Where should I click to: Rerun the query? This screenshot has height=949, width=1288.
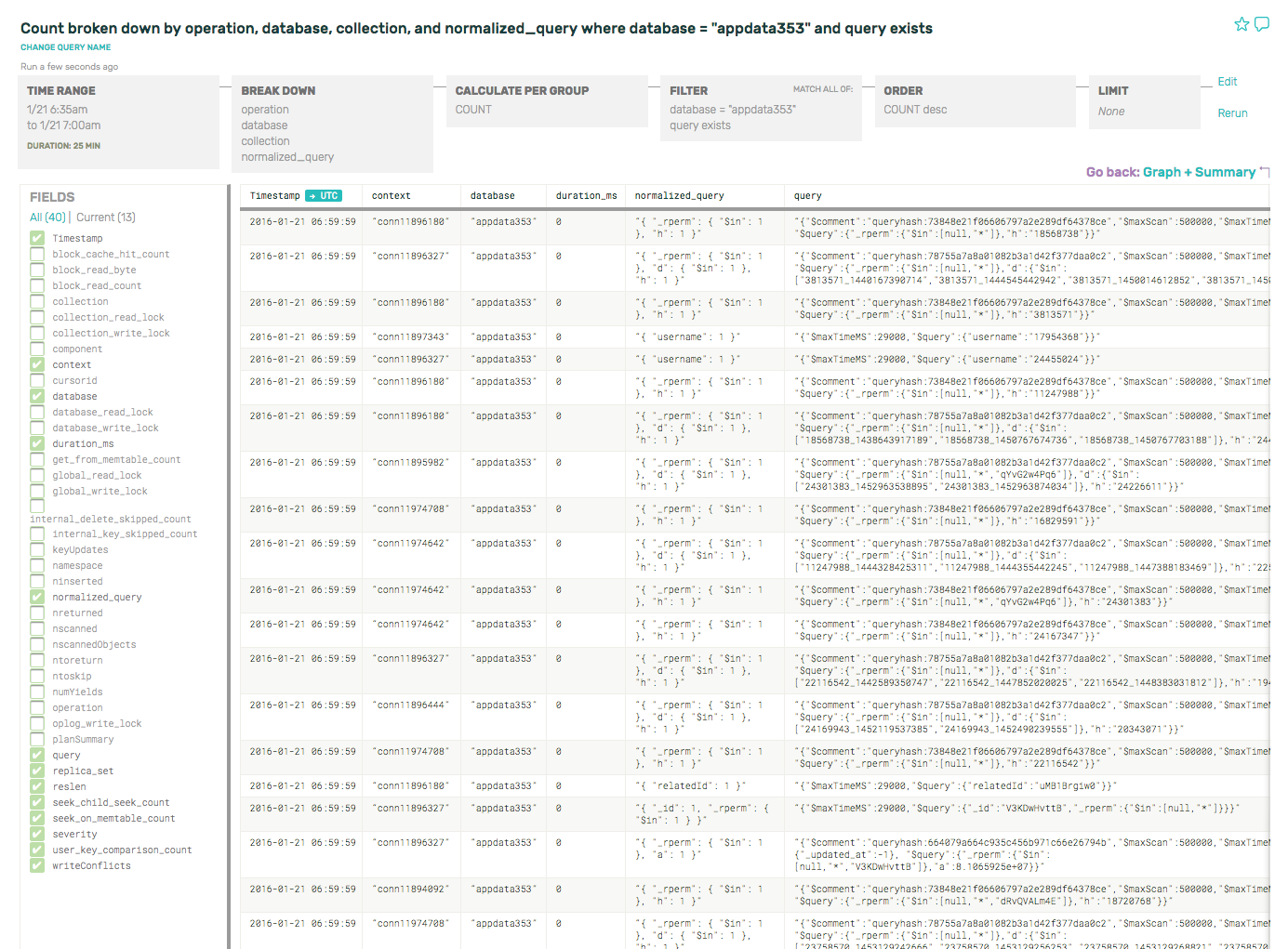pyautogui.click(x=1232, y=113)
